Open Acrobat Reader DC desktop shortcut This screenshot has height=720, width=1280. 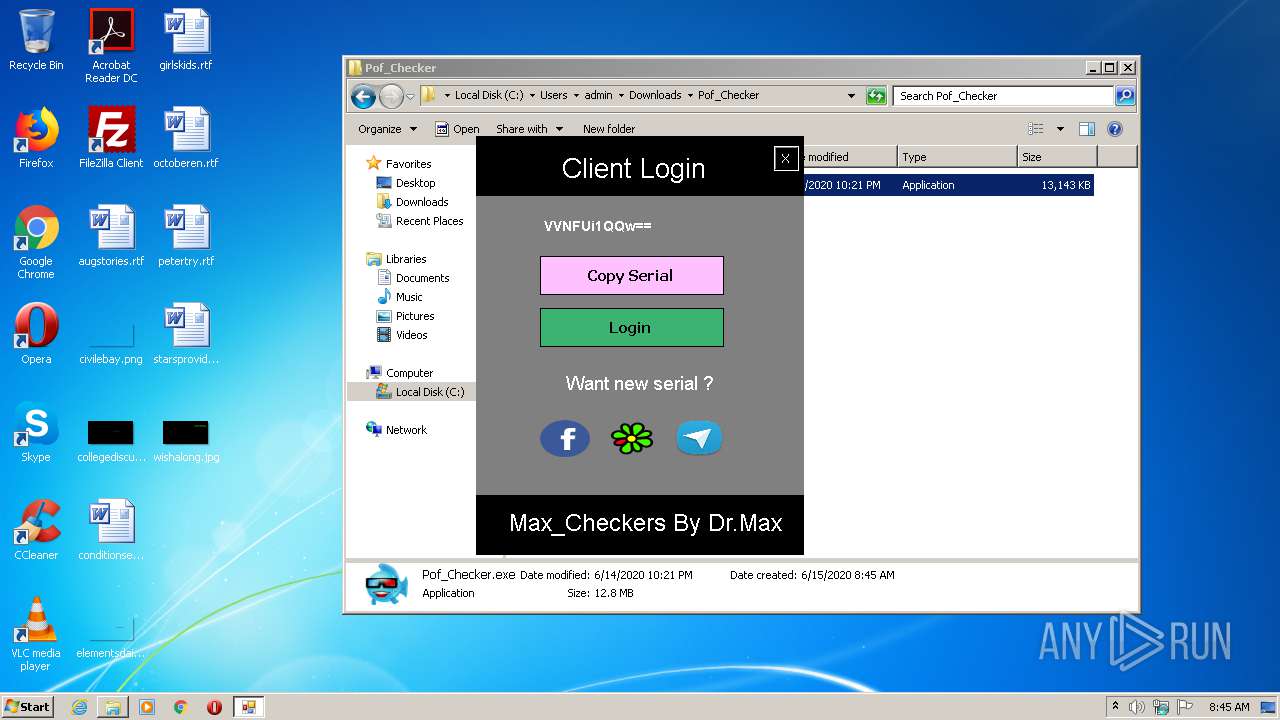[111, 47]
